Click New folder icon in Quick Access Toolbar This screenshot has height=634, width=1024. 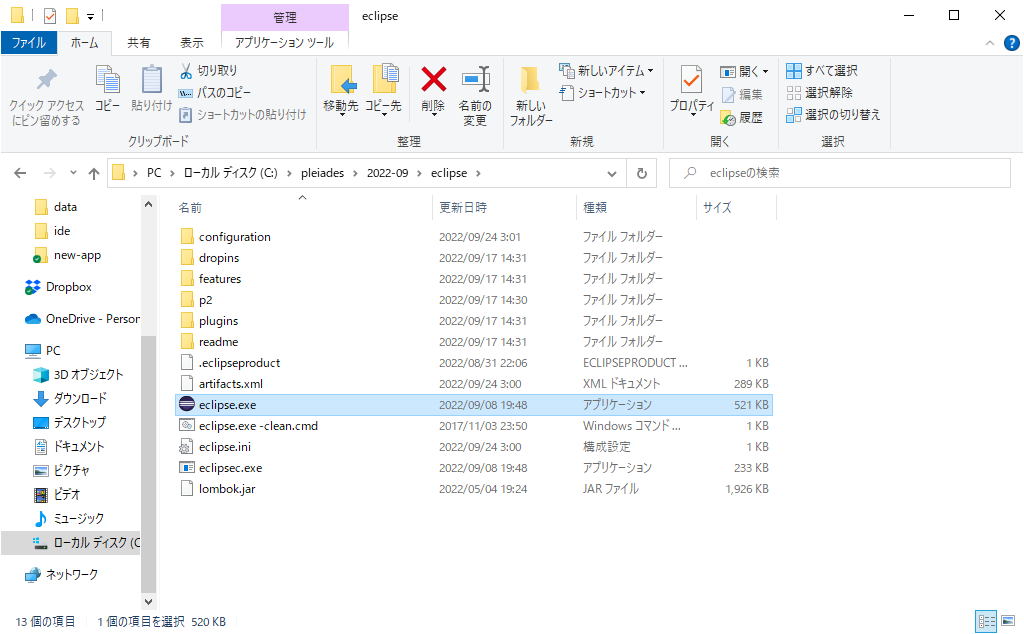pyautogui.click(x=72, y=16)
